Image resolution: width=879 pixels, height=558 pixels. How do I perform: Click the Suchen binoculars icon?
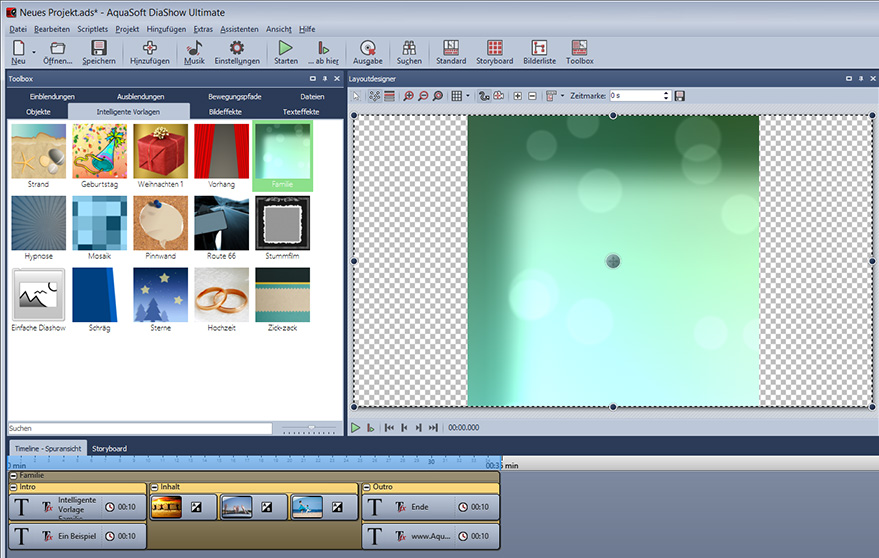point(409,52)
